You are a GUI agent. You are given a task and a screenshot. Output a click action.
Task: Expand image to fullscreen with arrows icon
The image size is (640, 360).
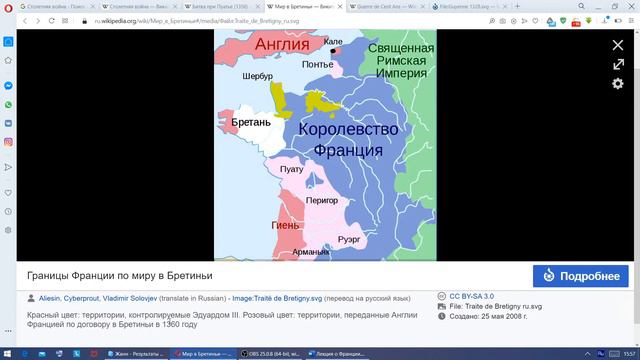point(618,64)
